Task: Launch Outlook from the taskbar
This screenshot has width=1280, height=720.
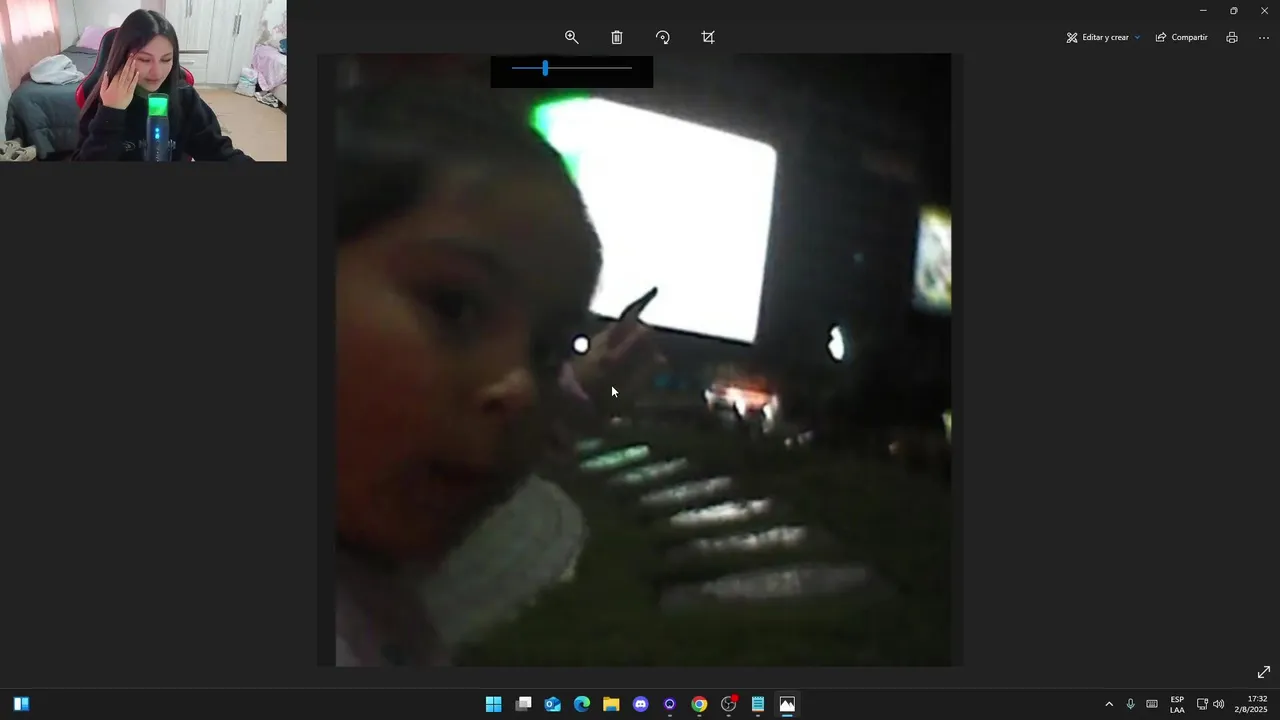Action: [553, 704]
